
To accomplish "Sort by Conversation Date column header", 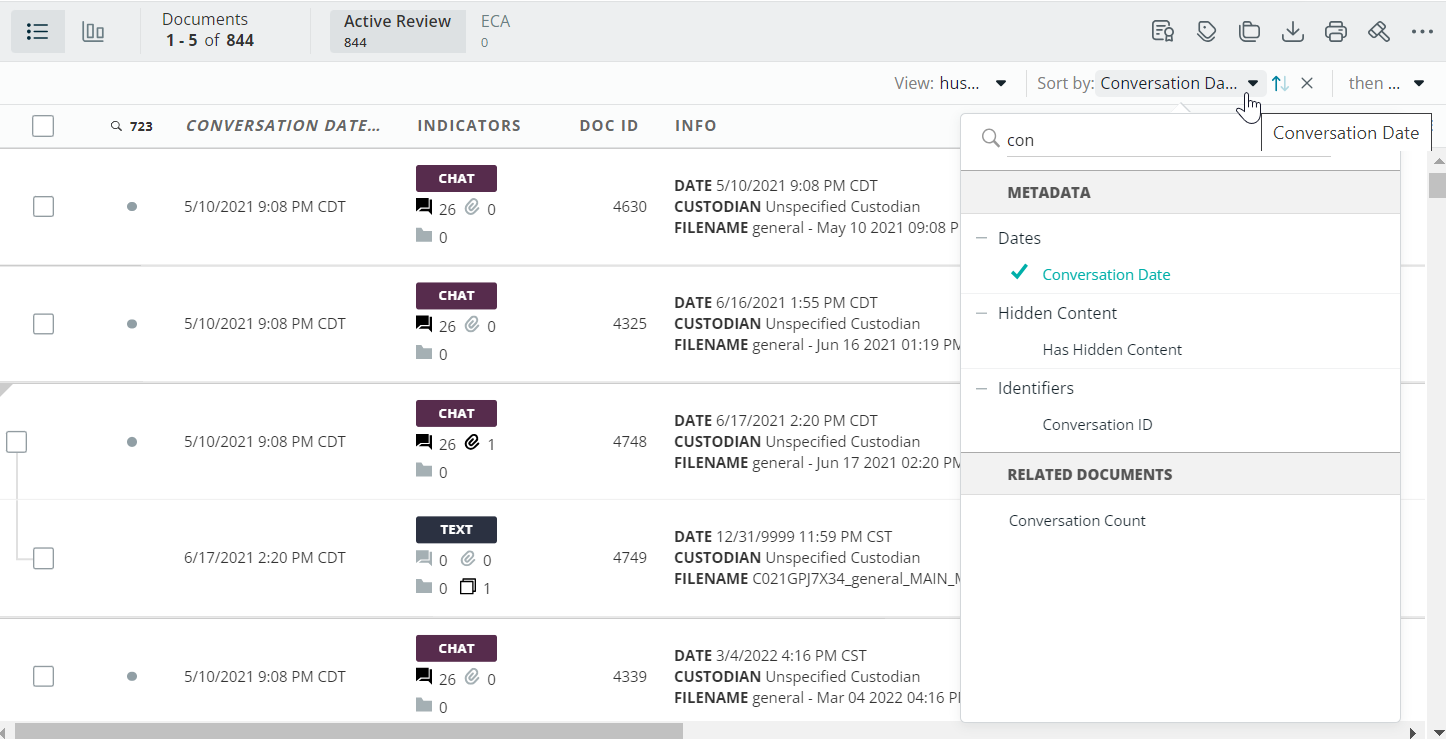I will (283, 126).
